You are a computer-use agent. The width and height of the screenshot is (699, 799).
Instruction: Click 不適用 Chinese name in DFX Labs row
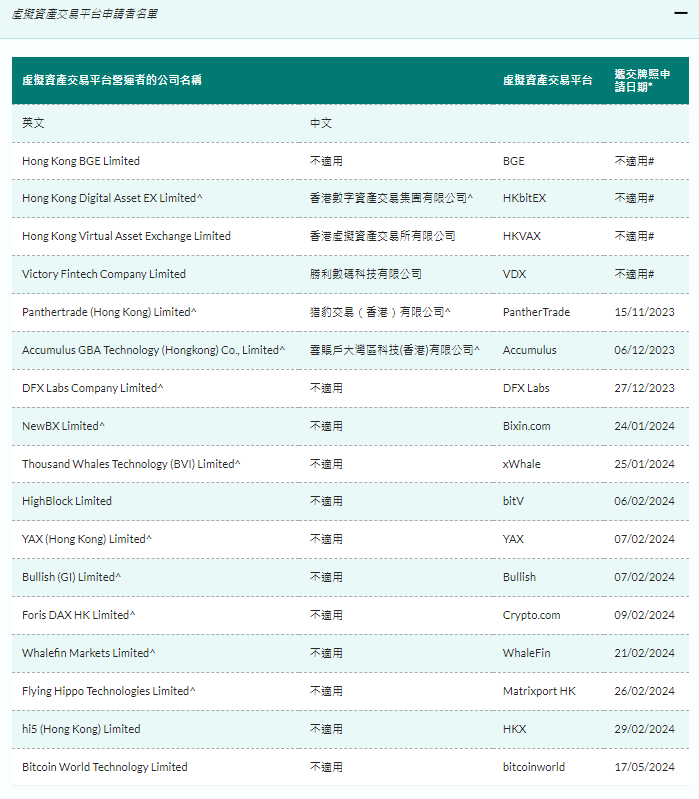pos(326,388)
